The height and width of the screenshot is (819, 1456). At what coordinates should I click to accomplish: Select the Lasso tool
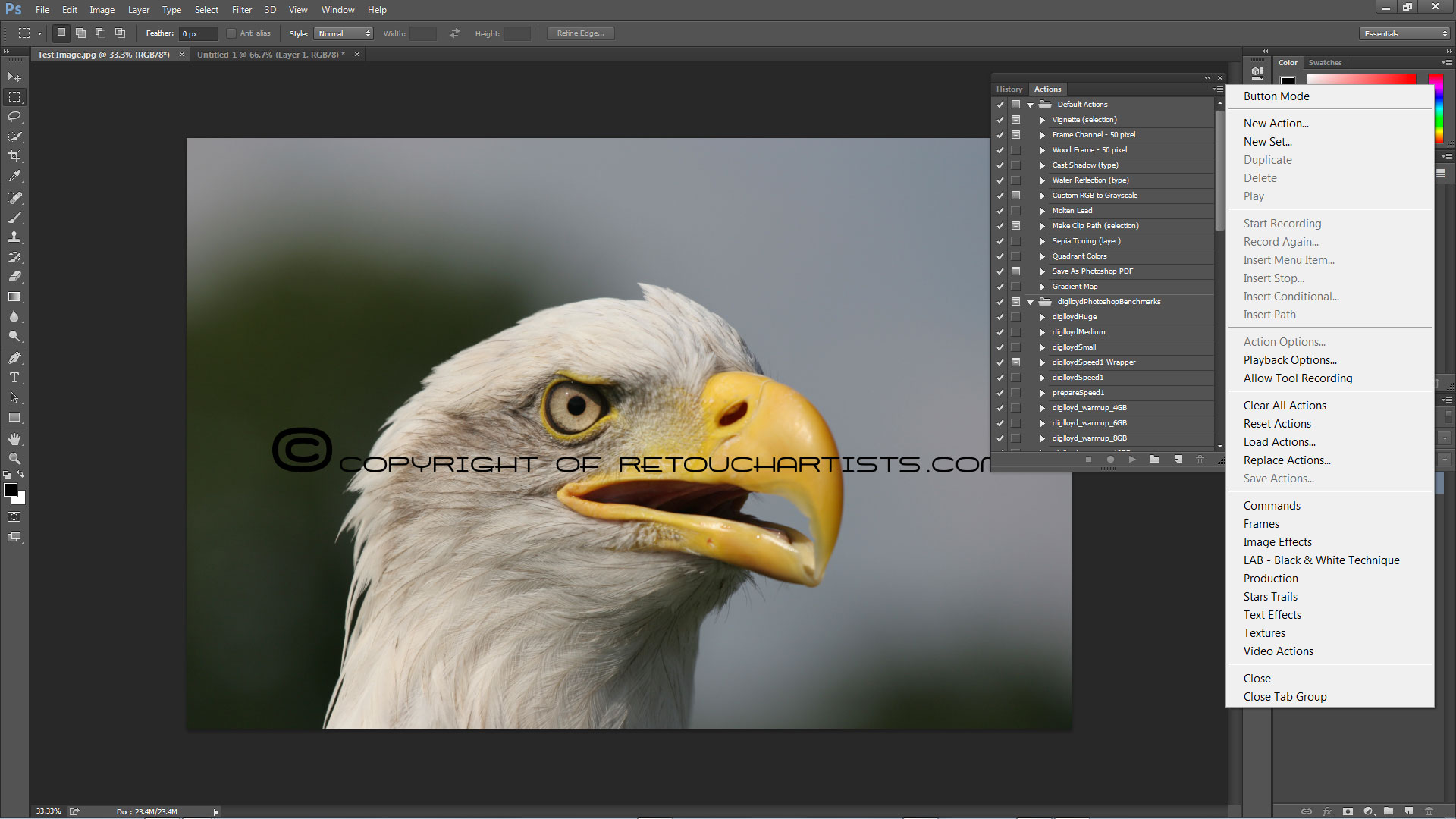[14, 117]
